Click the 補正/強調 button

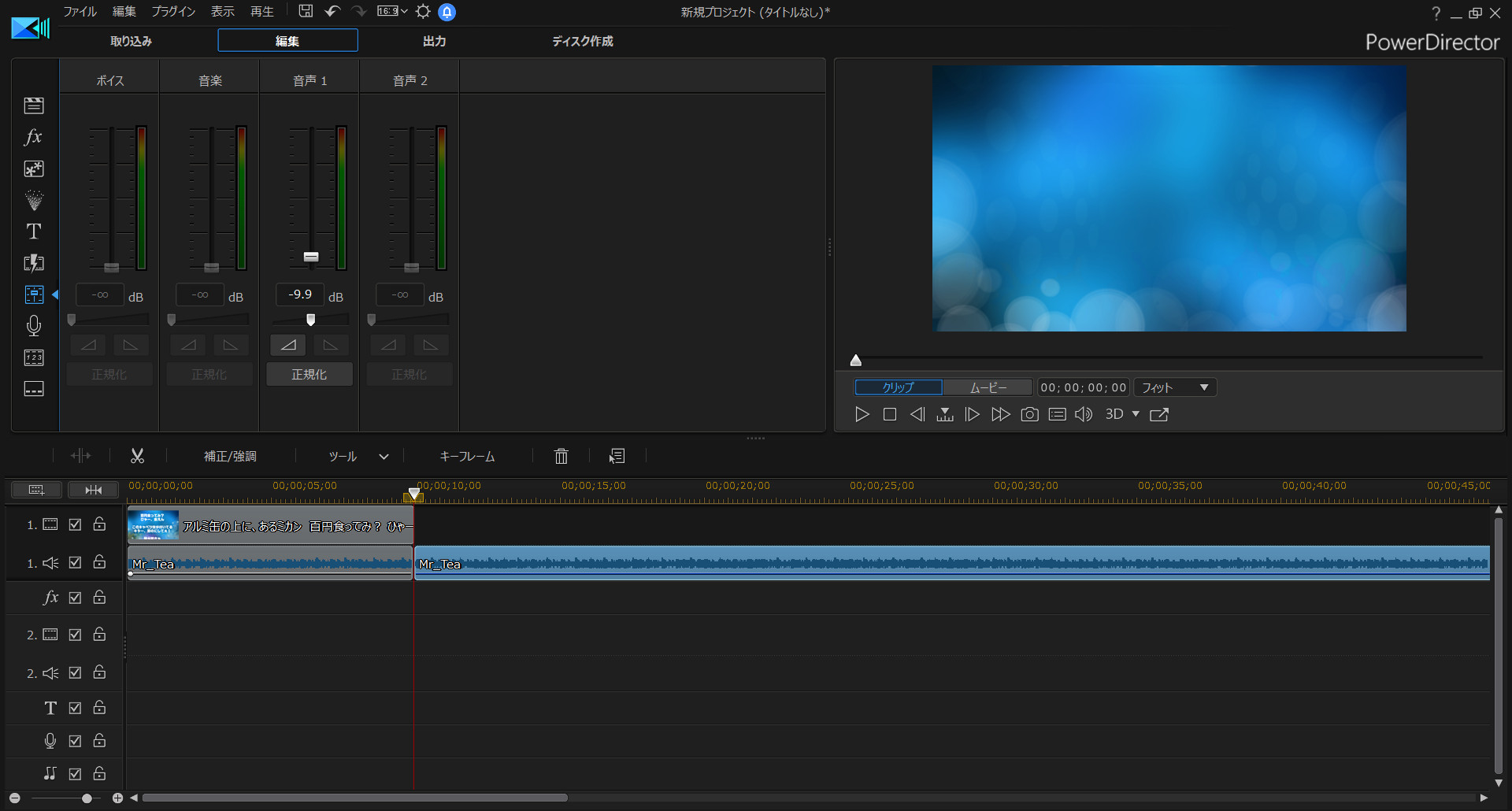tap(230, 457)
